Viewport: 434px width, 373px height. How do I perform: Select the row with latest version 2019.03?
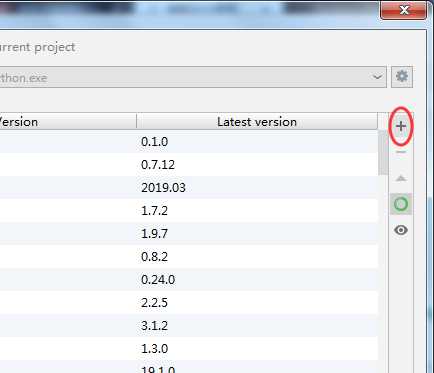click(189, 188)
